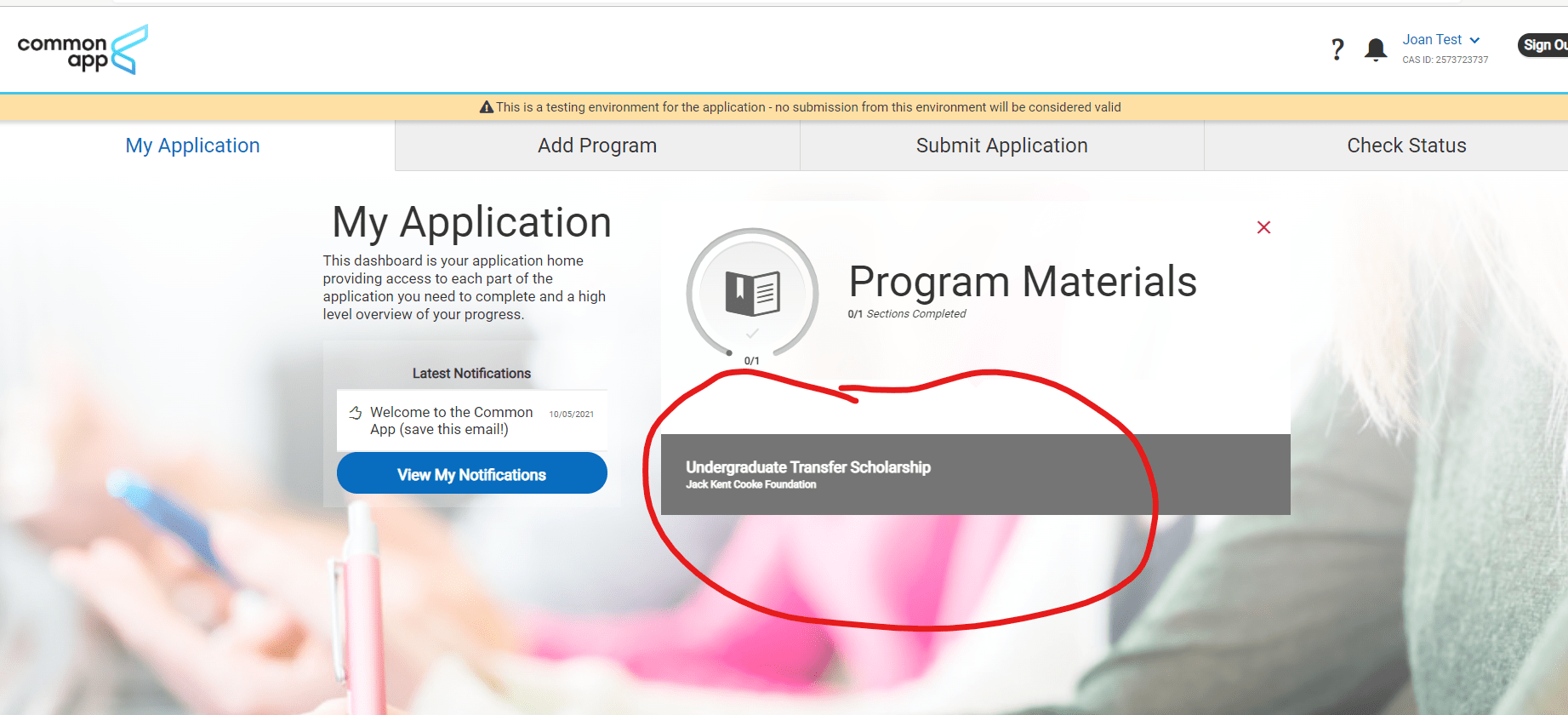Go to the Submit Application tab
1568x715 pixels.
1002,146
